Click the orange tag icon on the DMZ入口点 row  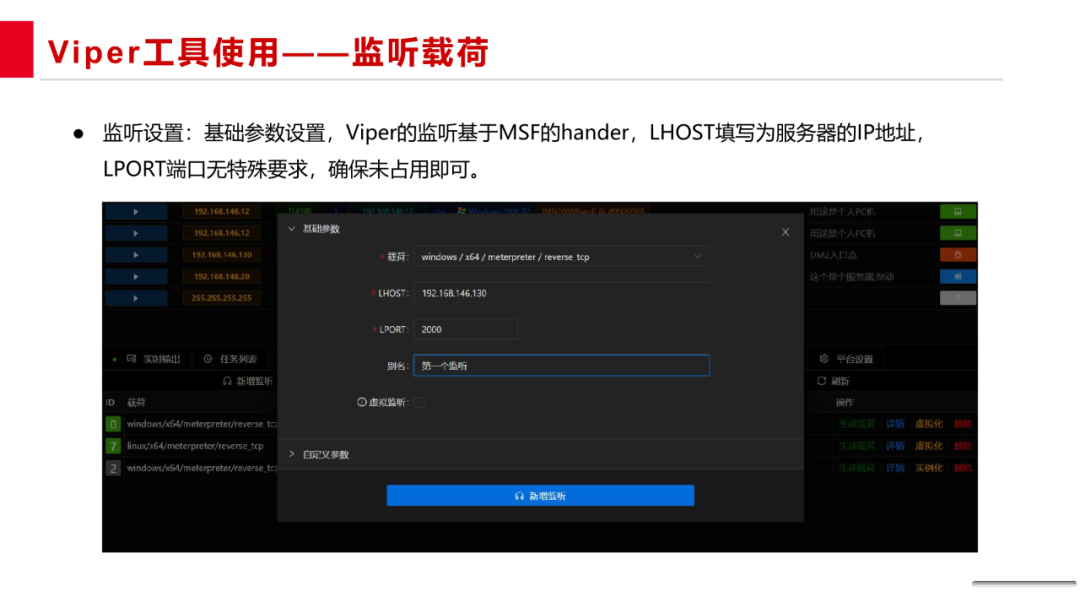pos(958,255)
